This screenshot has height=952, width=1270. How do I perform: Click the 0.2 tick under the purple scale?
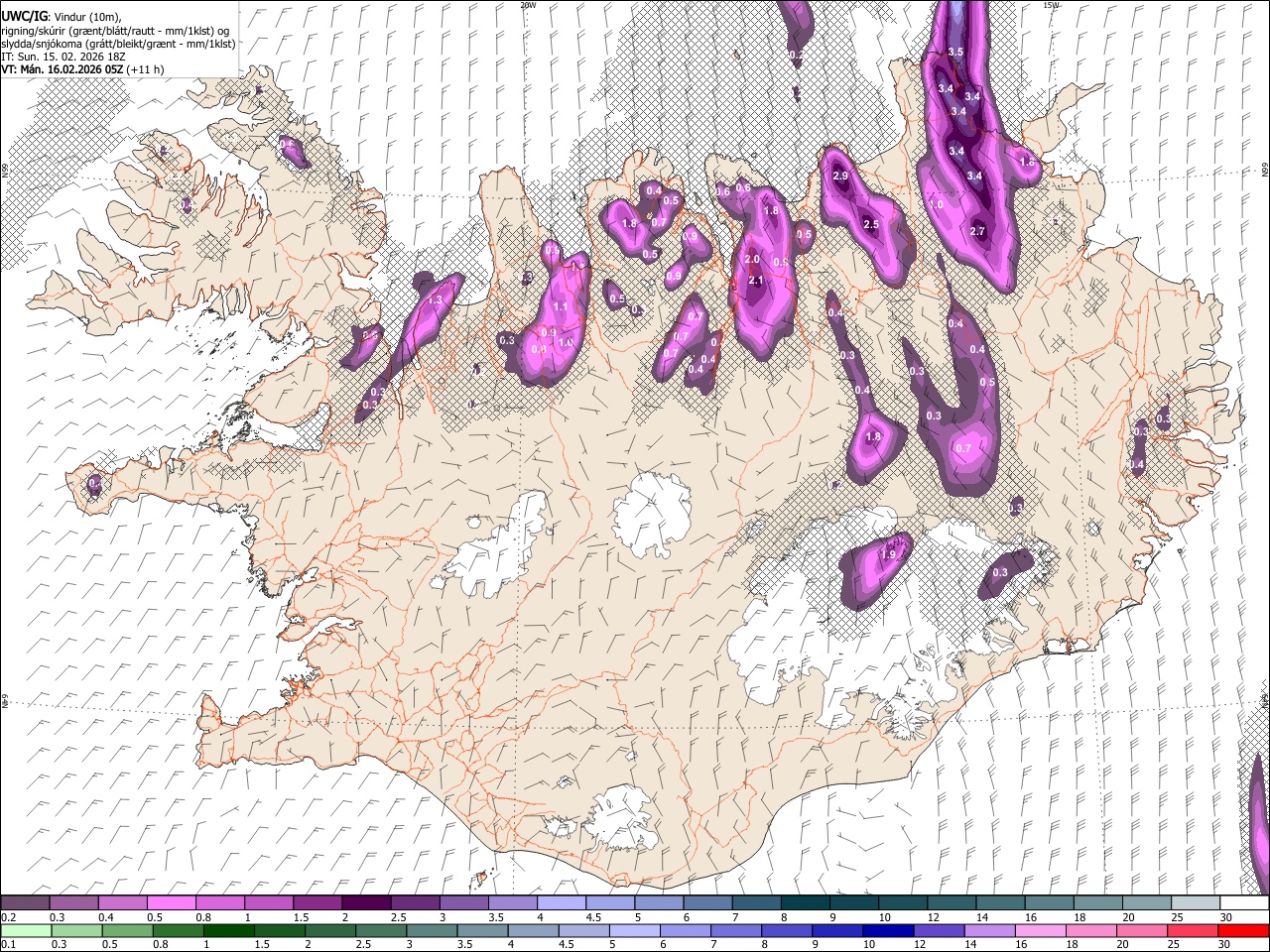pos(7,917)
